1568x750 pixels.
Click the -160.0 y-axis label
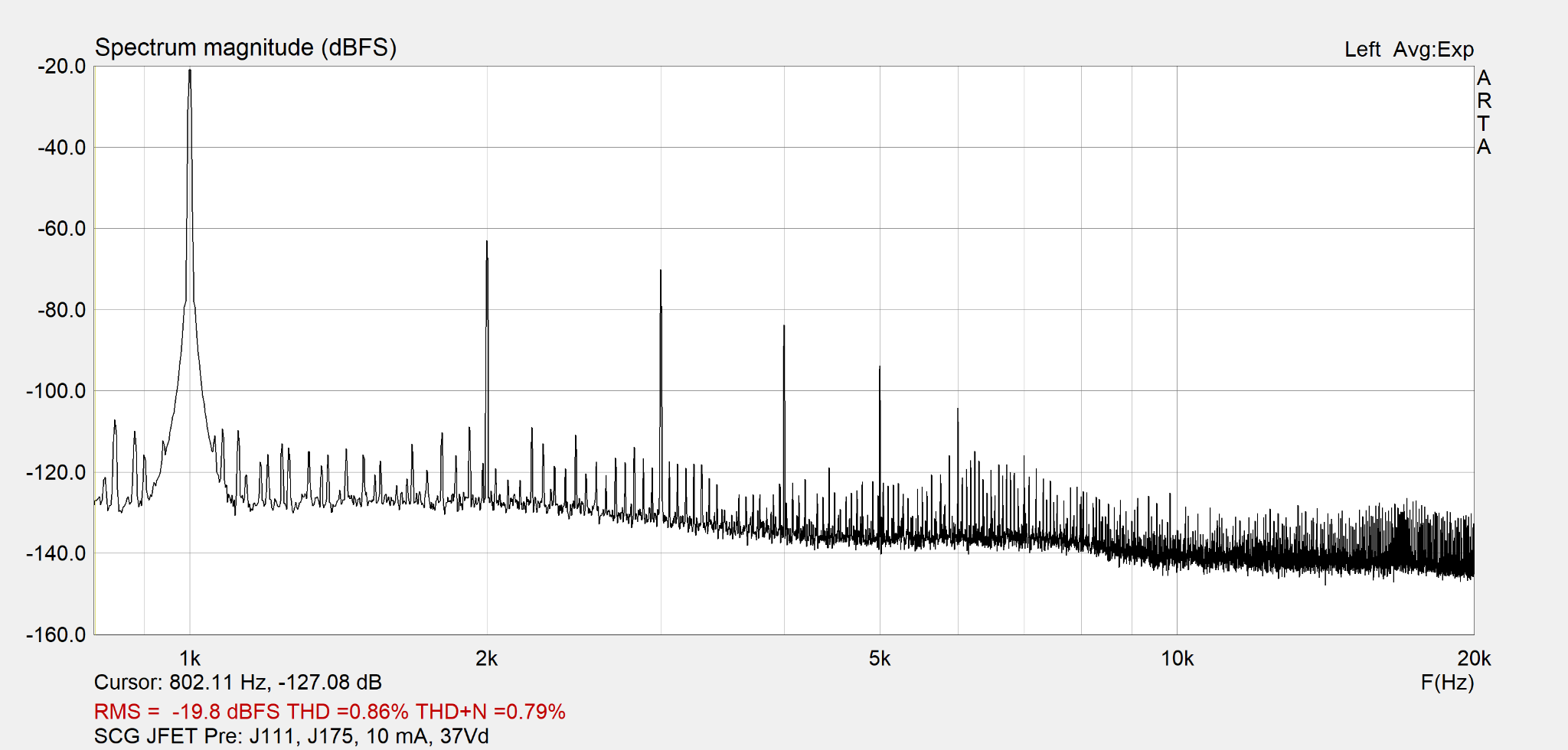point(57,634)
